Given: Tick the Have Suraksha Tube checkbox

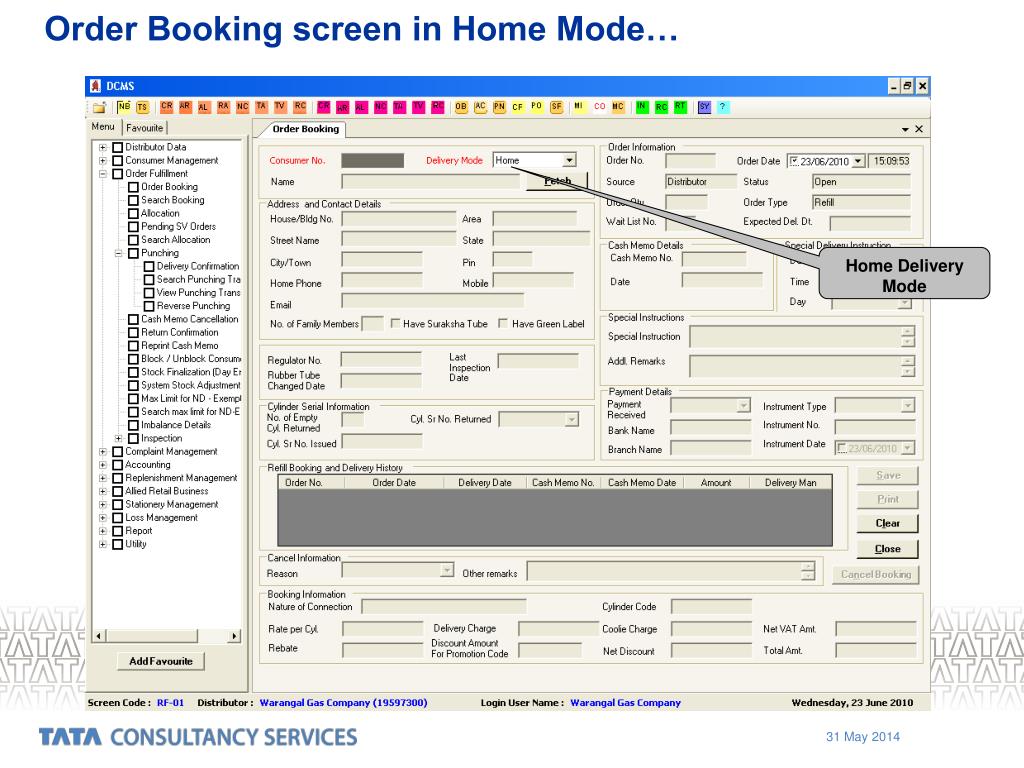Looking at the screenshot, I should [x=395, y=323].
